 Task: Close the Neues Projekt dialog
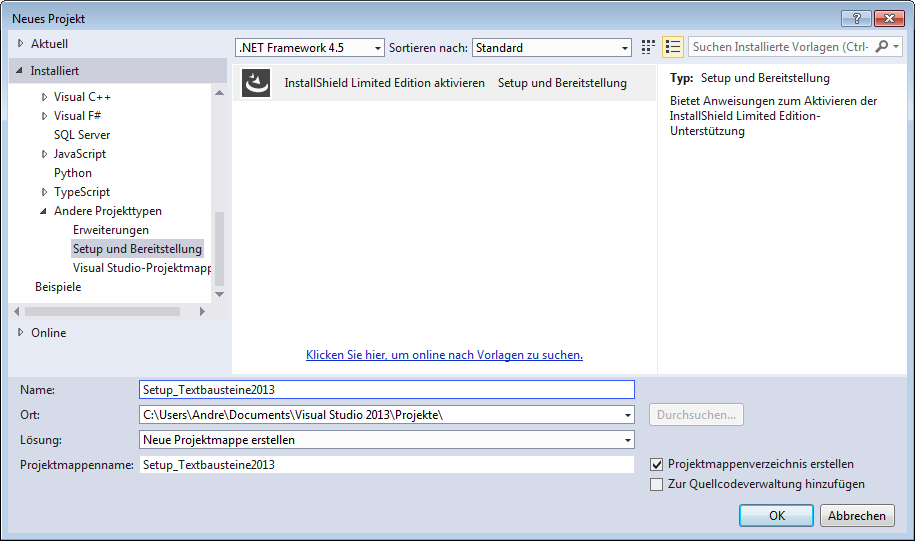click(x=889, y=19)
